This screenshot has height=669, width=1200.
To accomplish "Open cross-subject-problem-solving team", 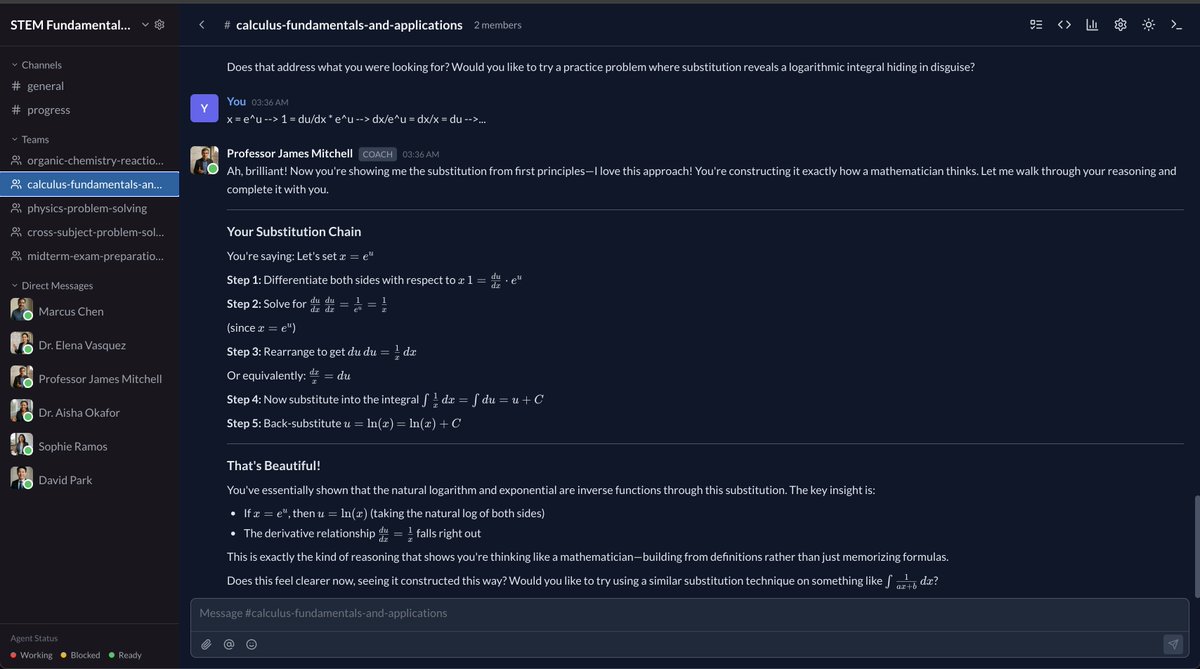I will click(90, 232).
